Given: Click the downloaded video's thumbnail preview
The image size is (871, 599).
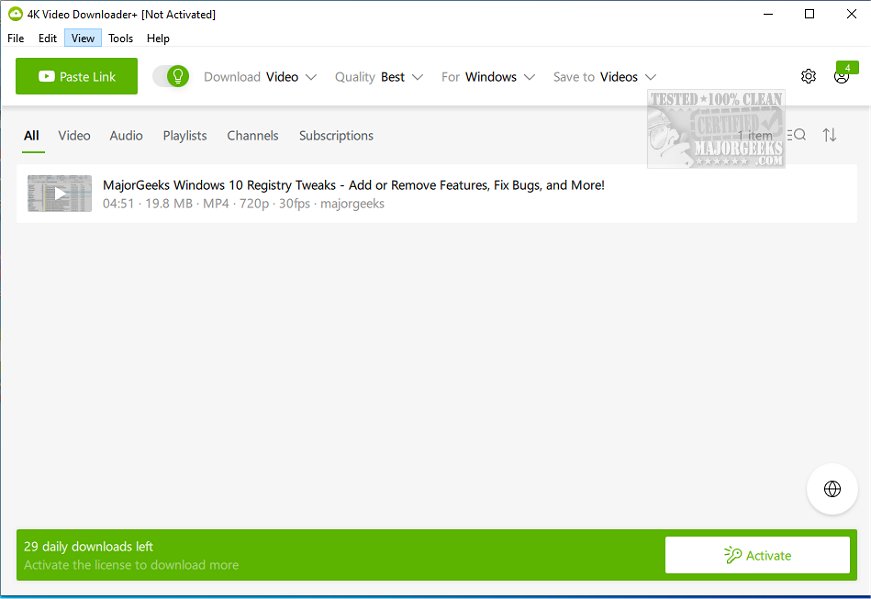Looking at the screenshot, I should click(60, 193).
